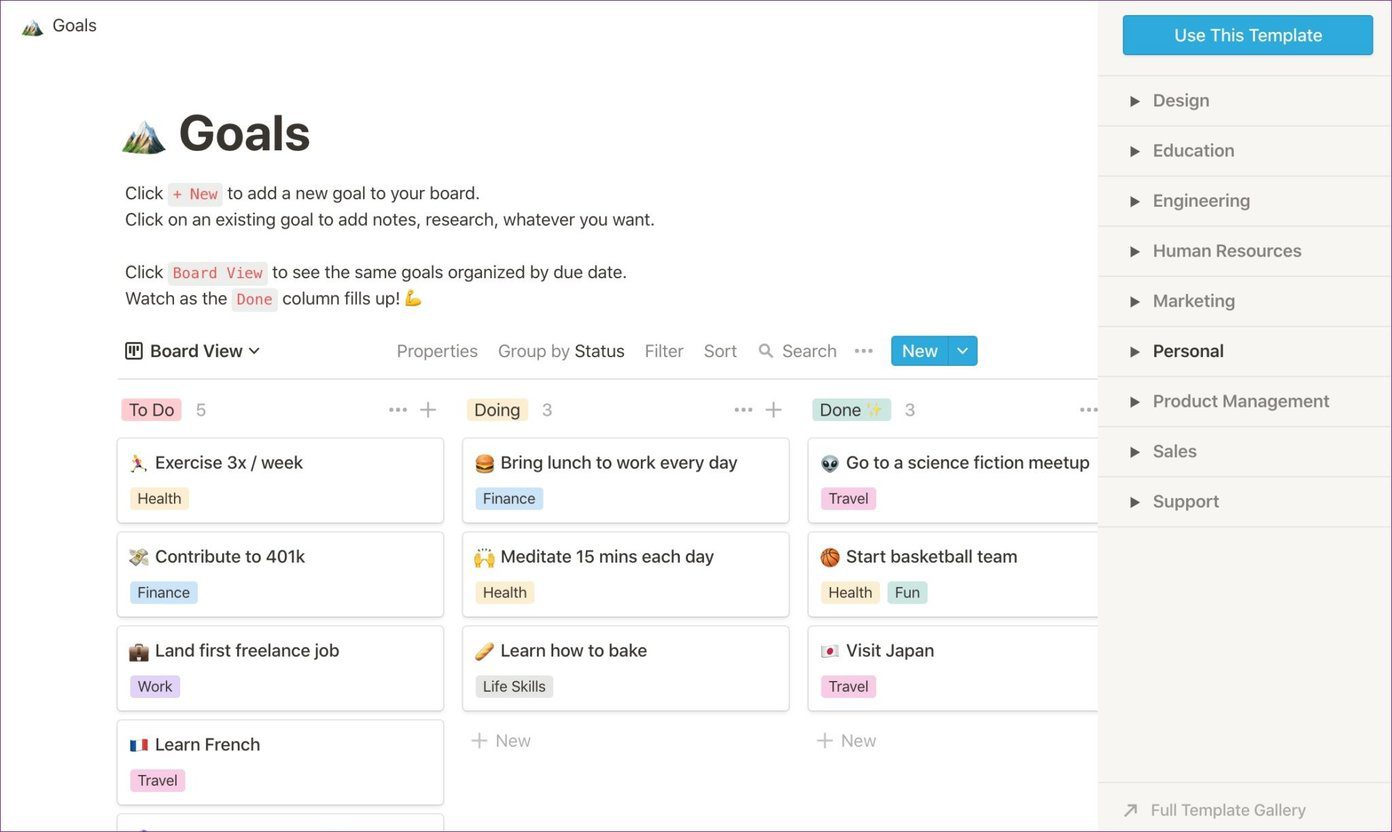Click the Goals breadcrumb text
This screenshot has height=832, width=1392.
pos(74,26)
